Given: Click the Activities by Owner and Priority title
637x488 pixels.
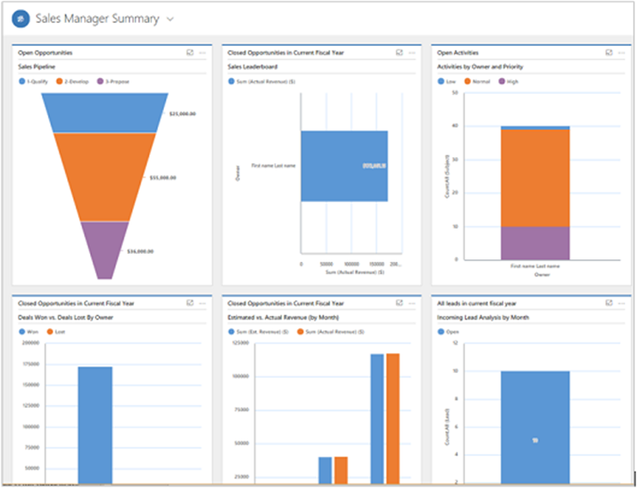Looking at the screenshot, I should pos(480,67).
